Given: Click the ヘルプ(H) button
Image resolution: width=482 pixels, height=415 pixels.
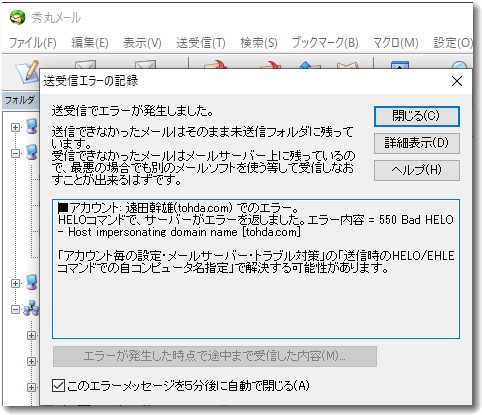Looking at the screenshot, I should (417, 170).
